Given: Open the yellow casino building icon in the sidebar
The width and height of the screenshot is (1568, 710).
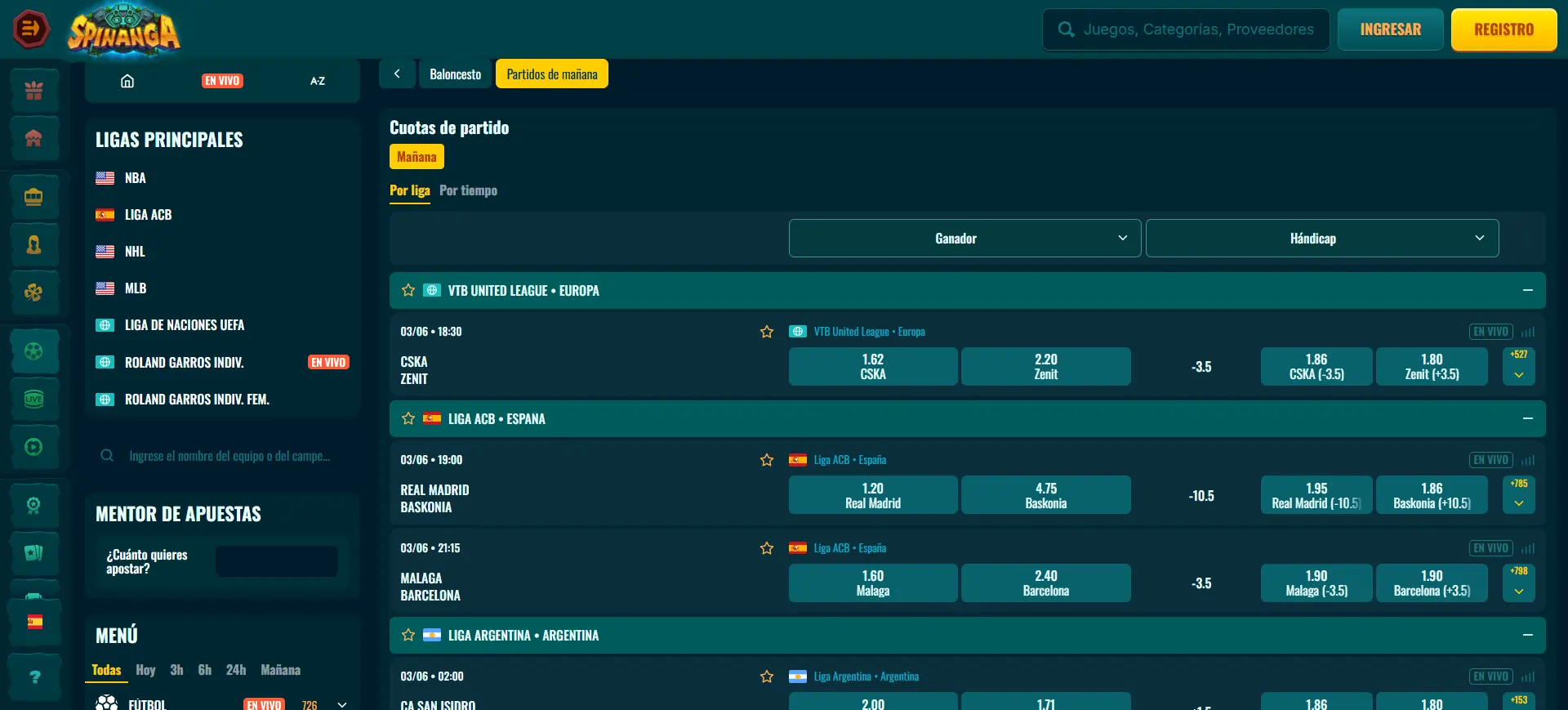Looking at the screenshot, I should pyautogui.click(x=33, y=197).
